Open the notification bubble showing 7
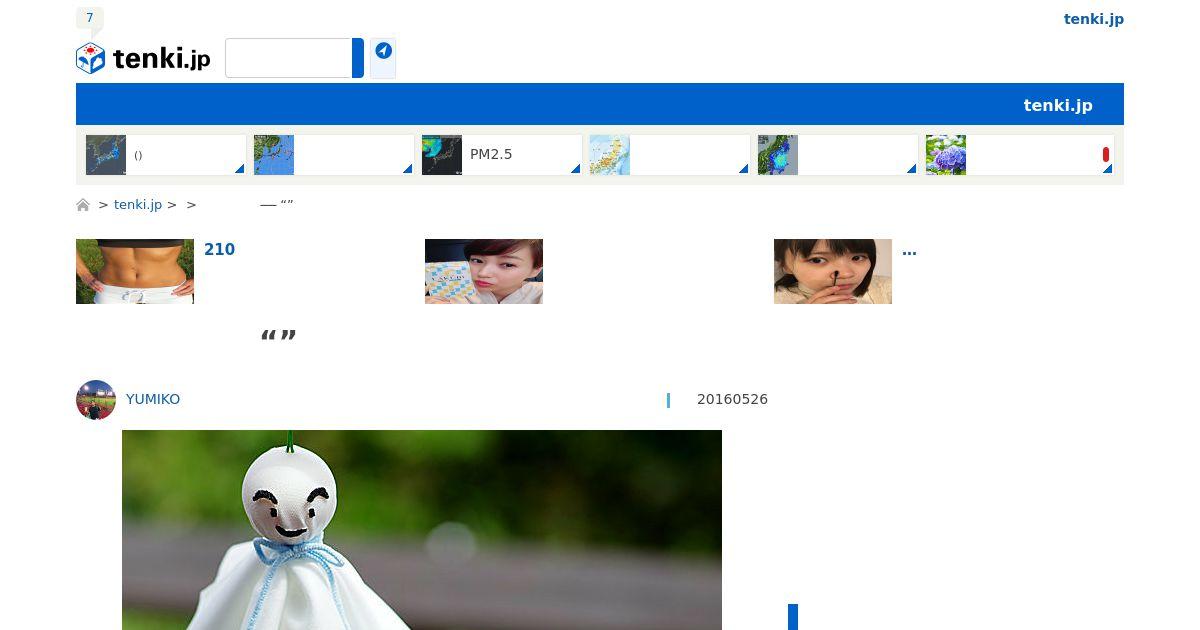 pos(90,18)
